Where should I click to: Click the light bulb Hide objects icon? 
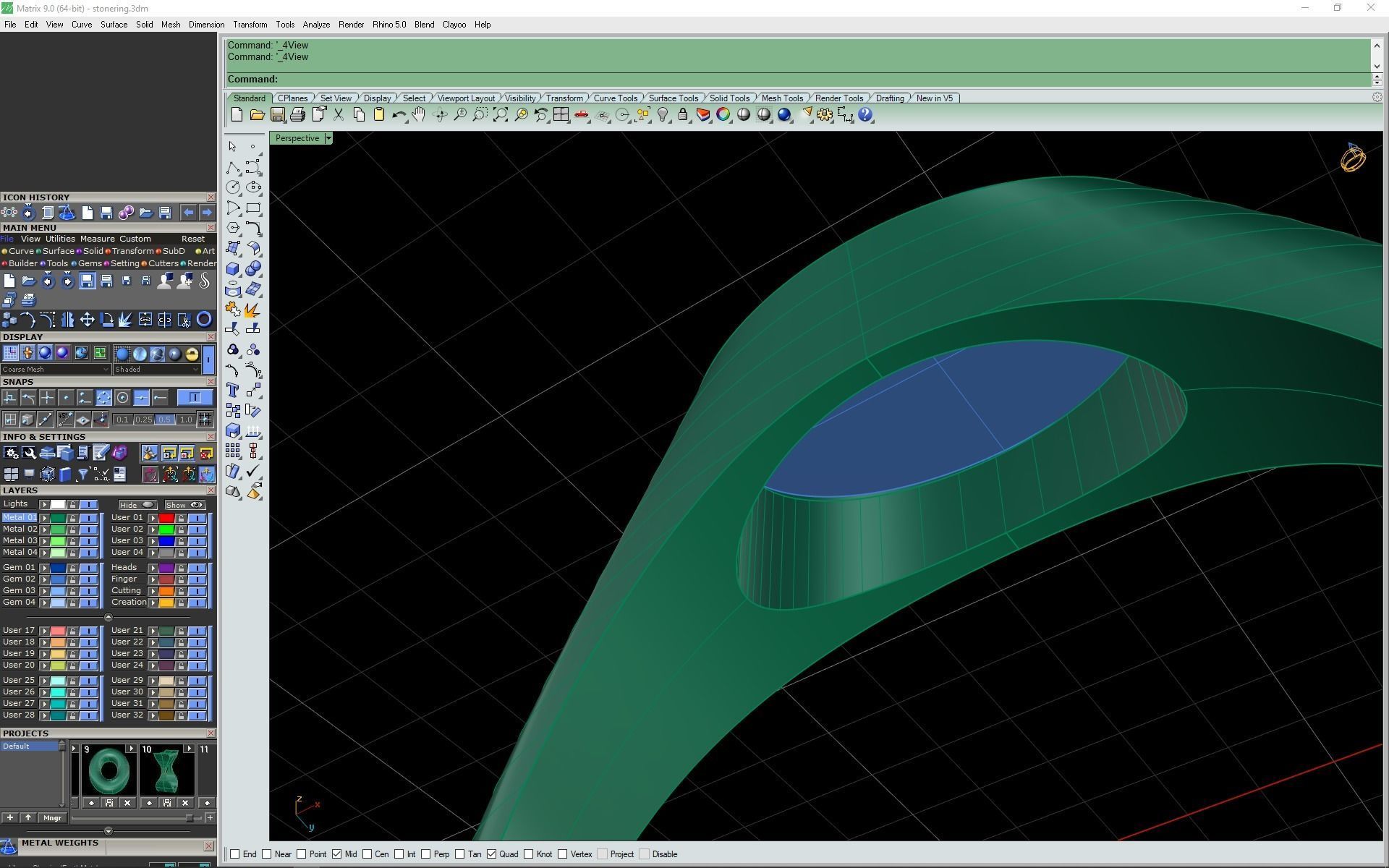coord(663,114)
